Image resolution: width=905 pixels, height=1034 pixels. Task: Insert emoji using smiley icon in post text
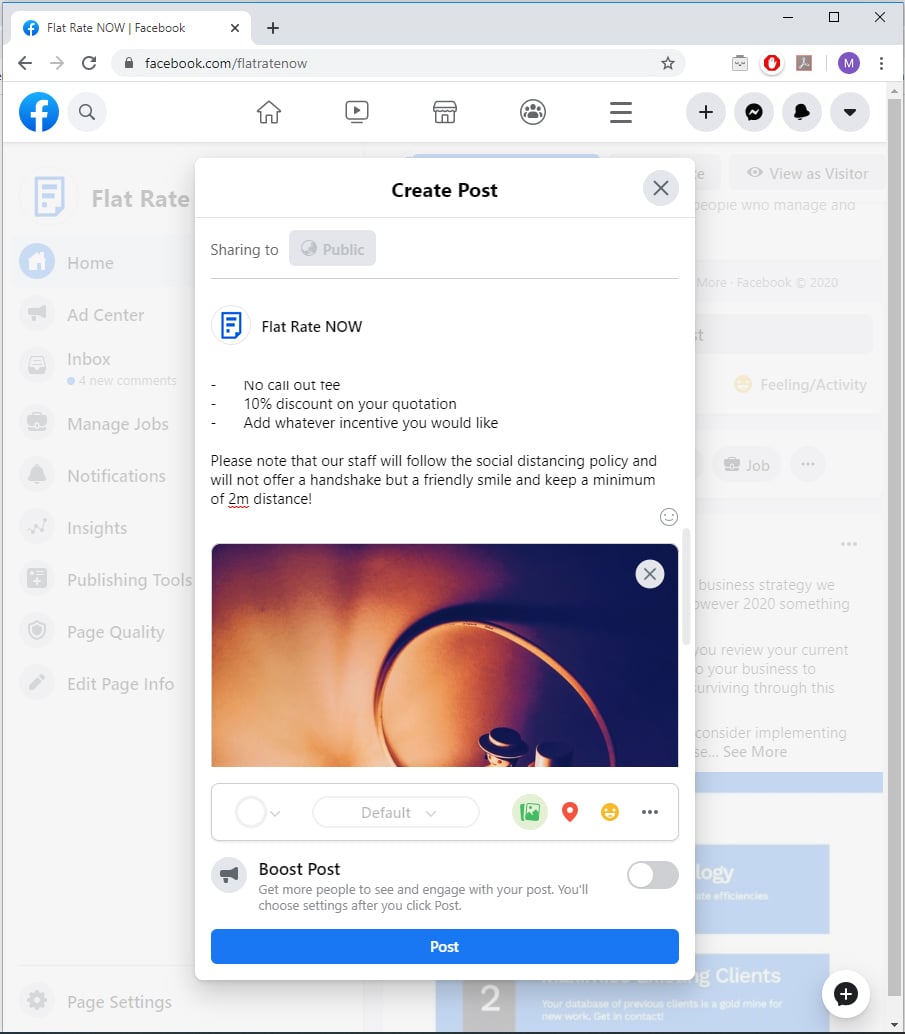[669, 517]
